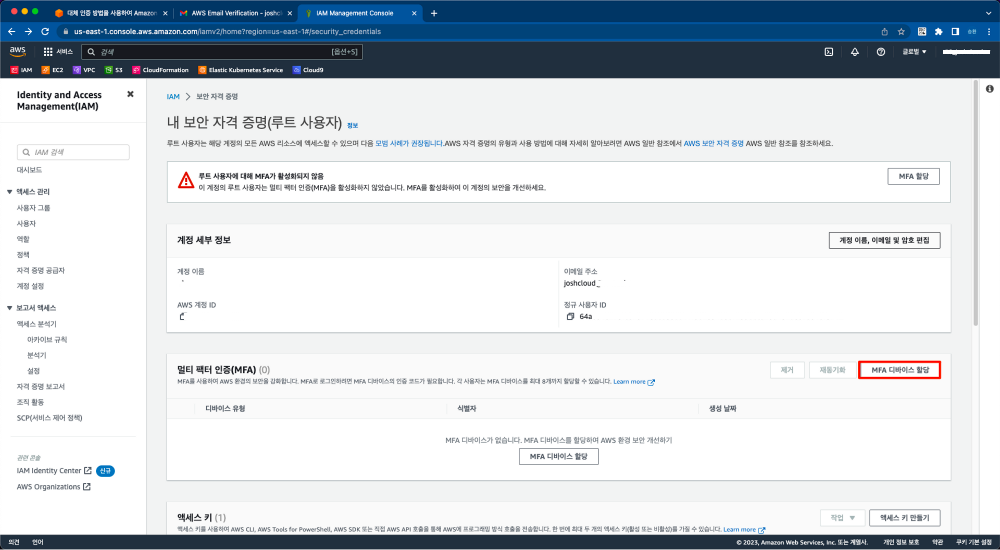Image resolution: width=1000 pixels, height=550 pixels.
Task: Click the IAM bookmark shortcut
Action: coord(22,70)
